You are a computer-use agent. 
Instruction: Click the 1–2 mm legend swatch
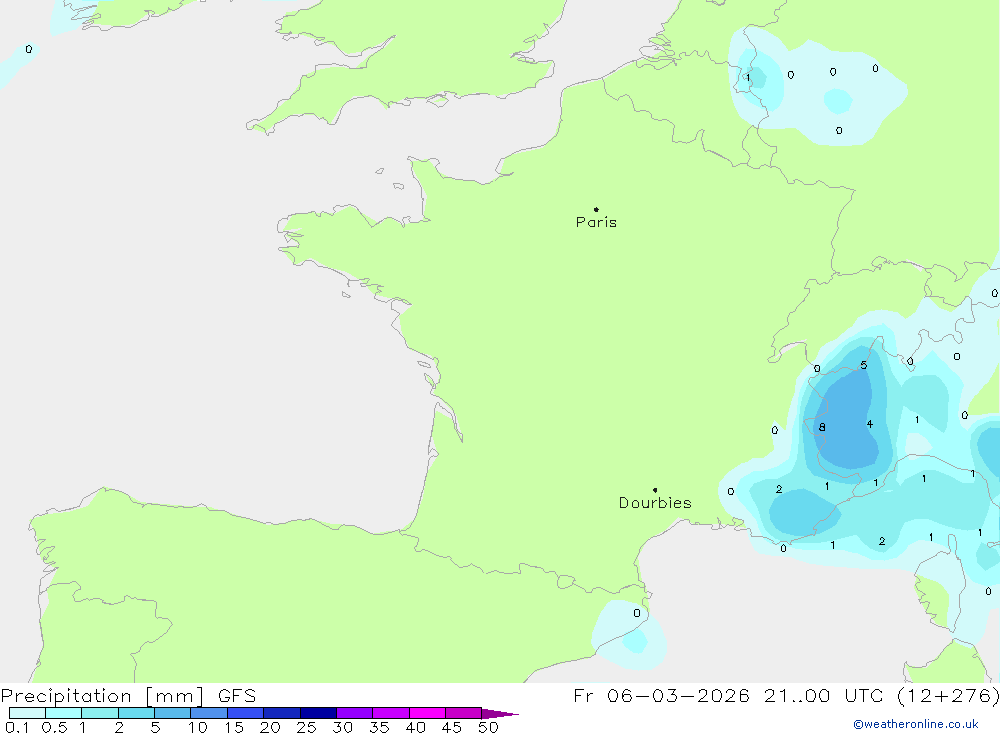point(100,713)
